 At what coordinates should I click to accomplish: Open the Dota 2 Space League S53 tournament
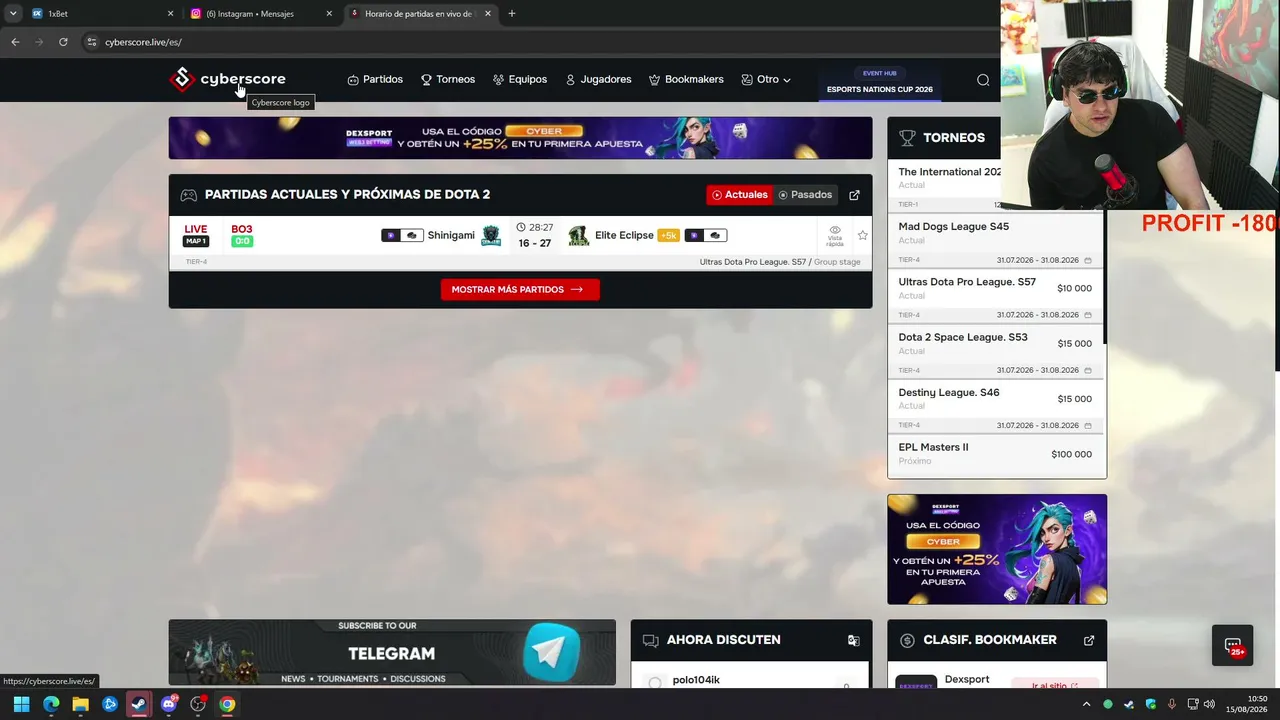(997, 349)
